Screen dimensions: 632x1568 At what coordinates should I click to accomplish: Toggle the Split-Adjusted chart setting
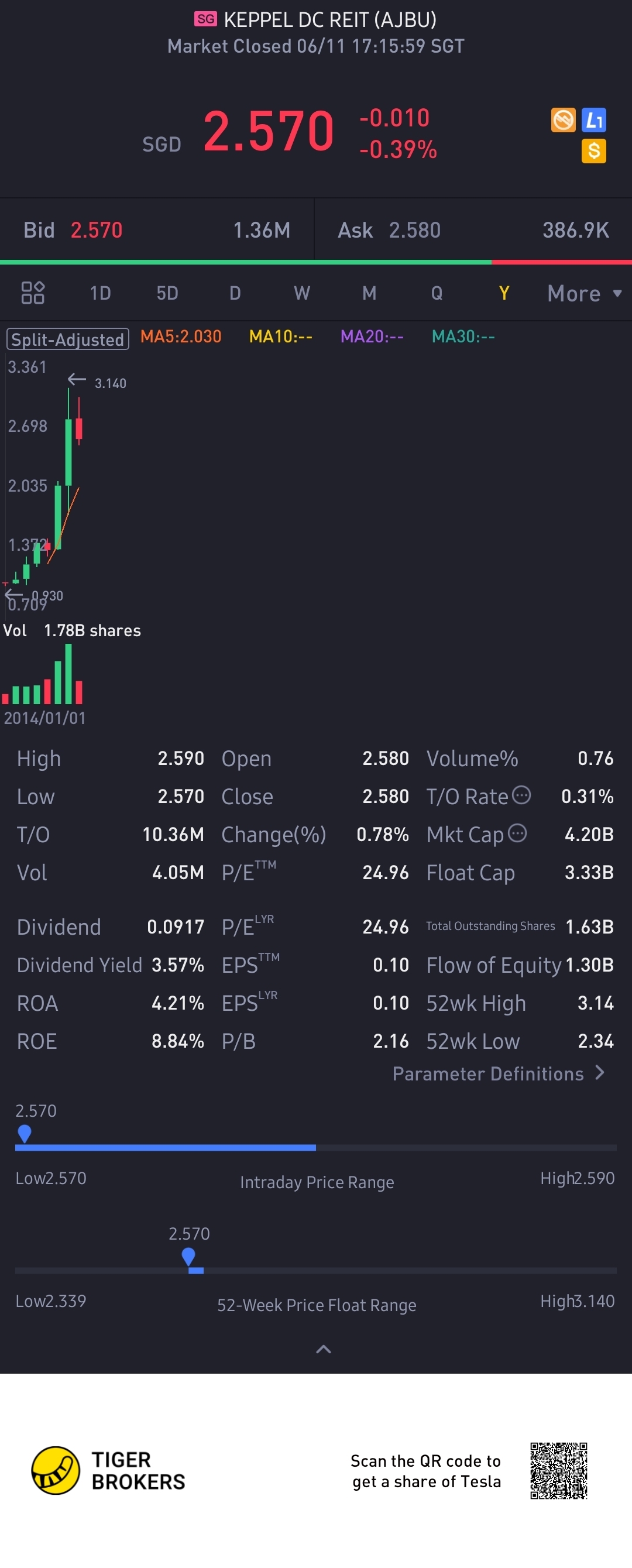67,339
